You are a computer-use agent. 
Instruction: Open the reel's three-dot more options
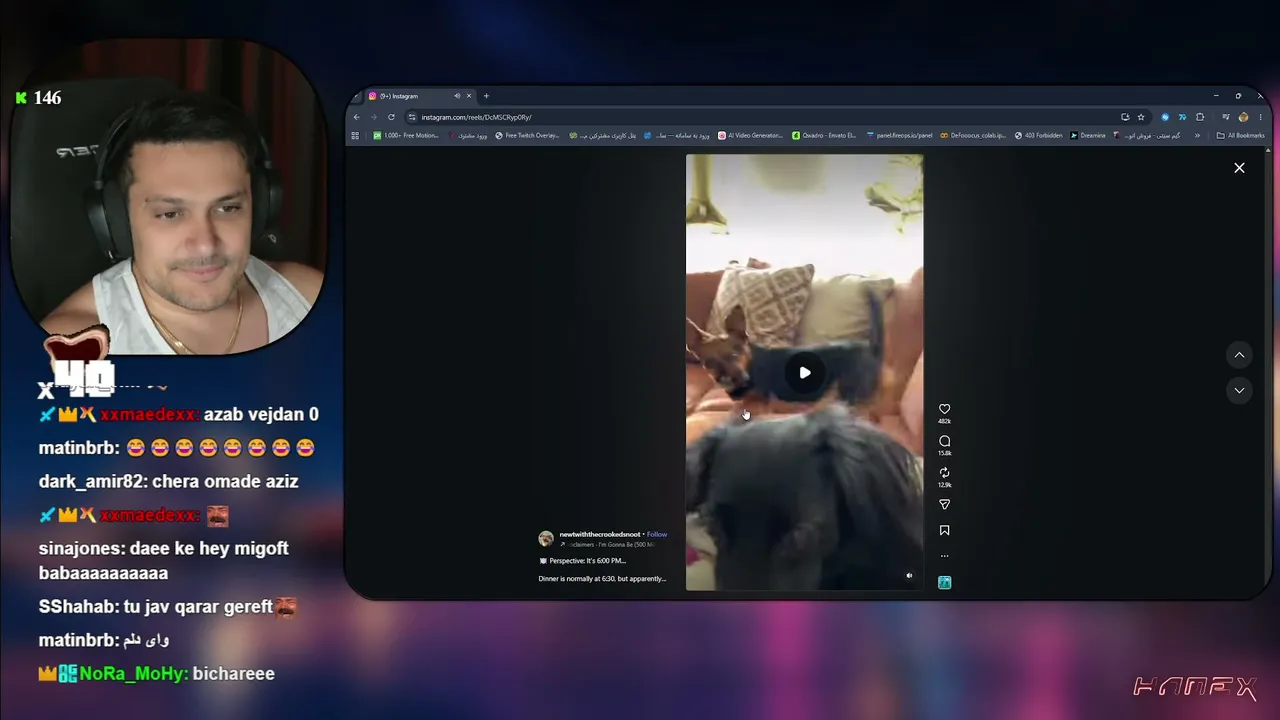(944, 556)
